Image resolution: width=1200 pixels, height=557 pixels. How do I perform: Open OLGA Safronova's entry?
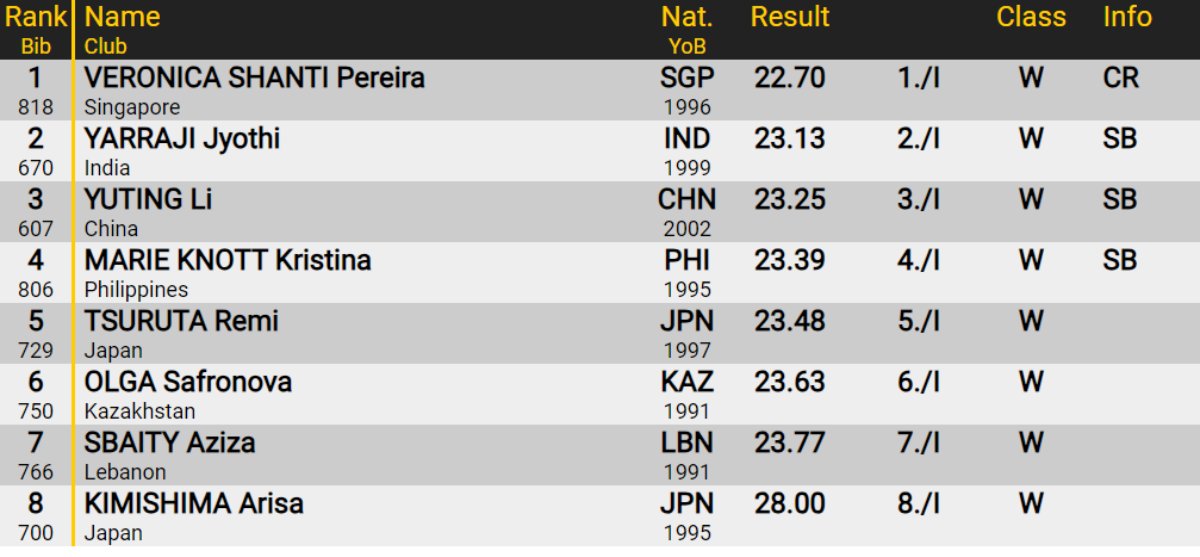coord(188,383)
